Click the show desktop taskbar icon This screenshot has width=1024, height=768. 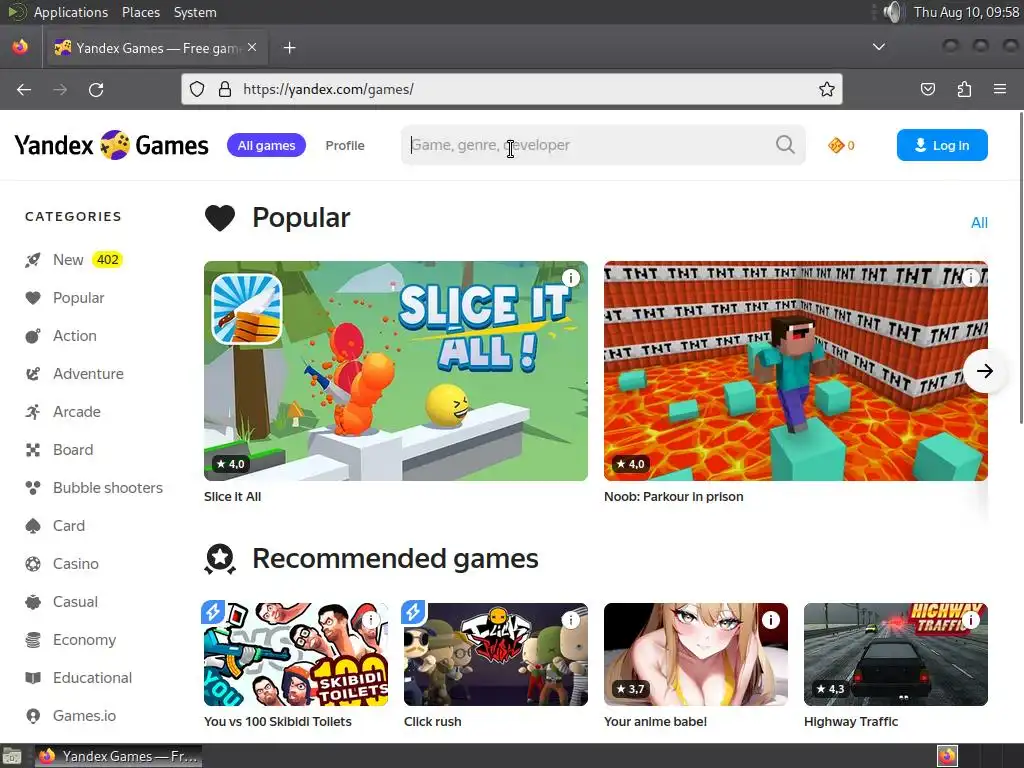pos(12,756)
